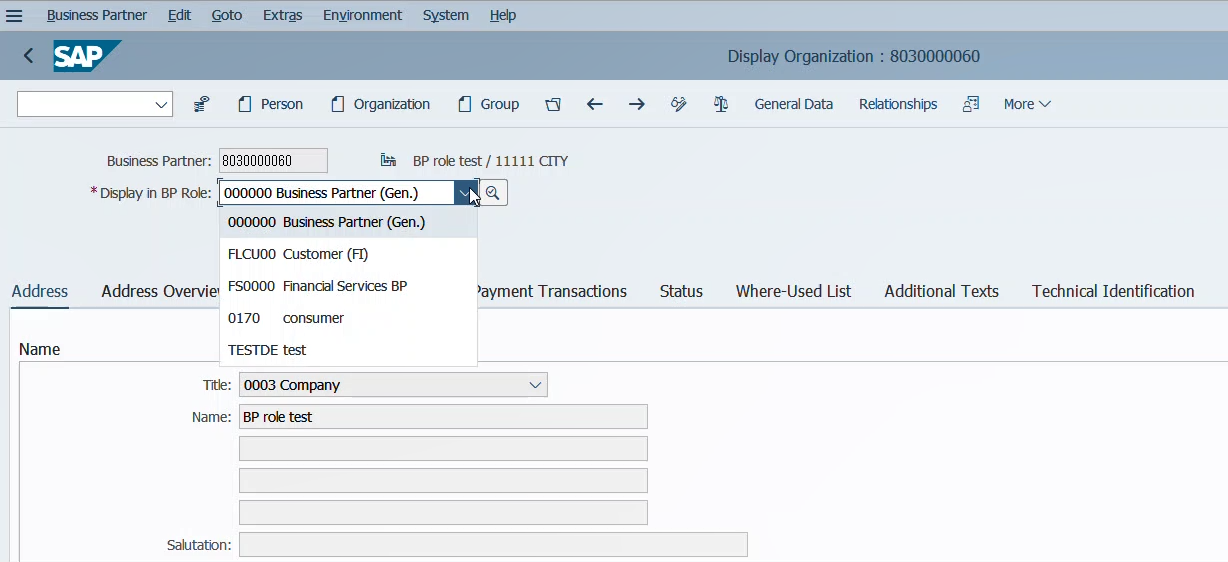
Task: Create a new Organization
Action: (380, 104)
